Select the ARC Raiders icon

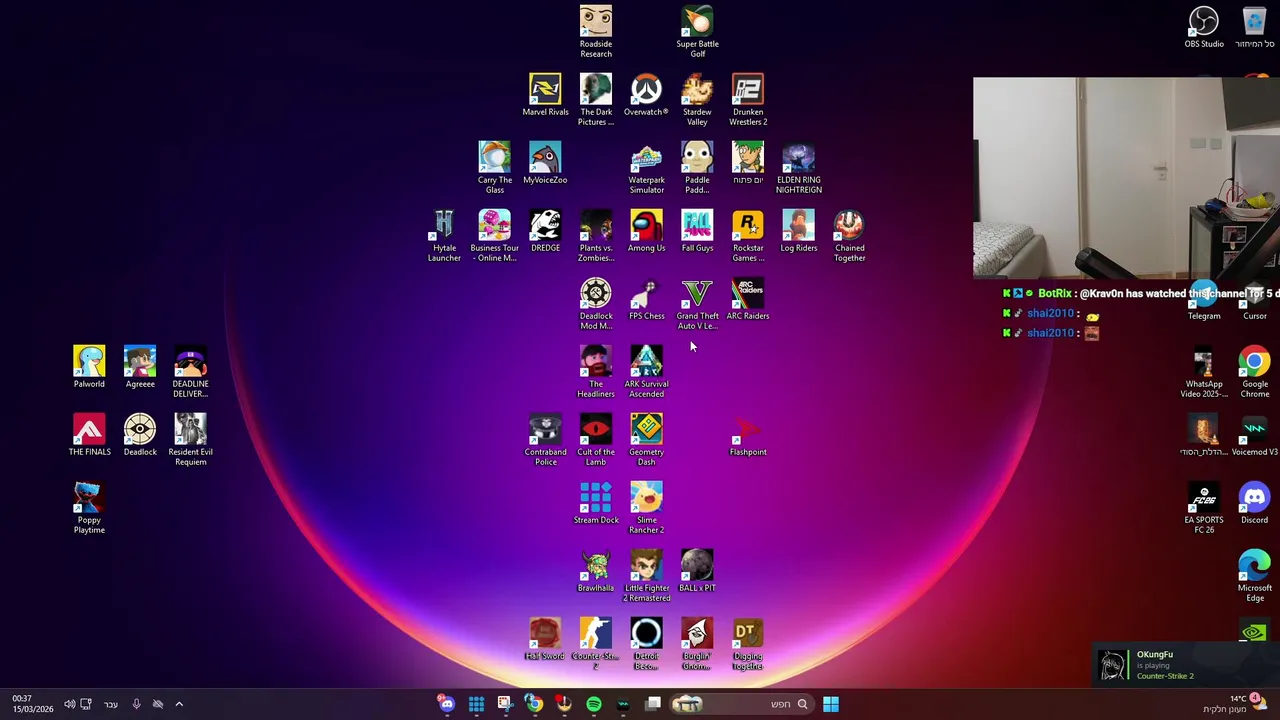748,299
